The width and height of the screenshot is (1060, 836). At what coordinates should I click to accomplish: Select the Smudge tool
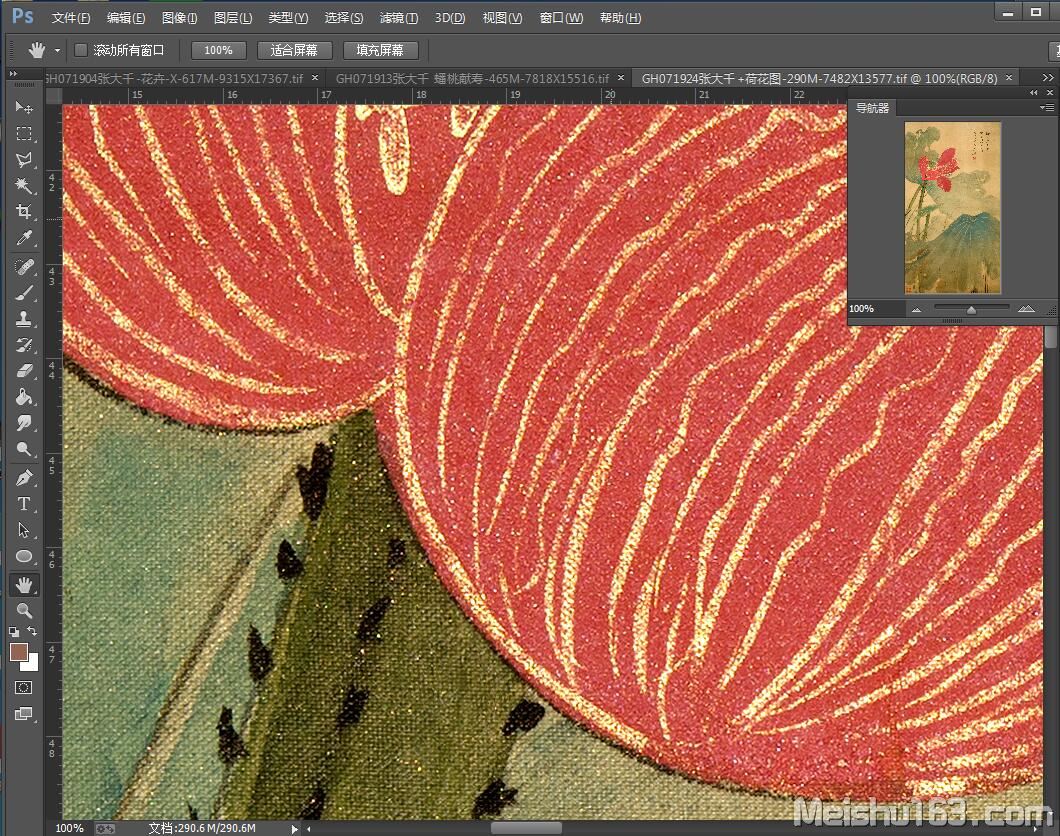(x=24, y=423)
